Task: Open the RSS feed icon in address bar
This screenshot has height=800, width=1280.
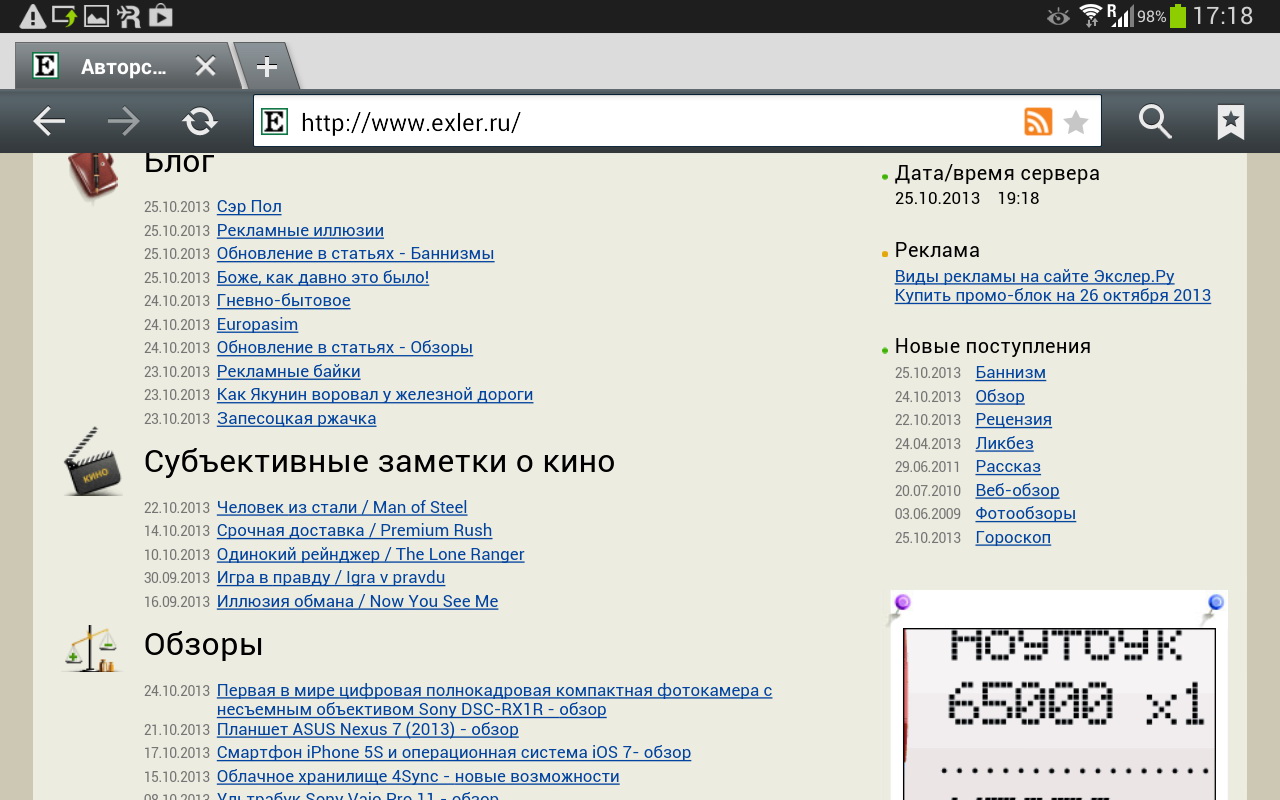Action: pyautogui.click(x=1038, y=122)
